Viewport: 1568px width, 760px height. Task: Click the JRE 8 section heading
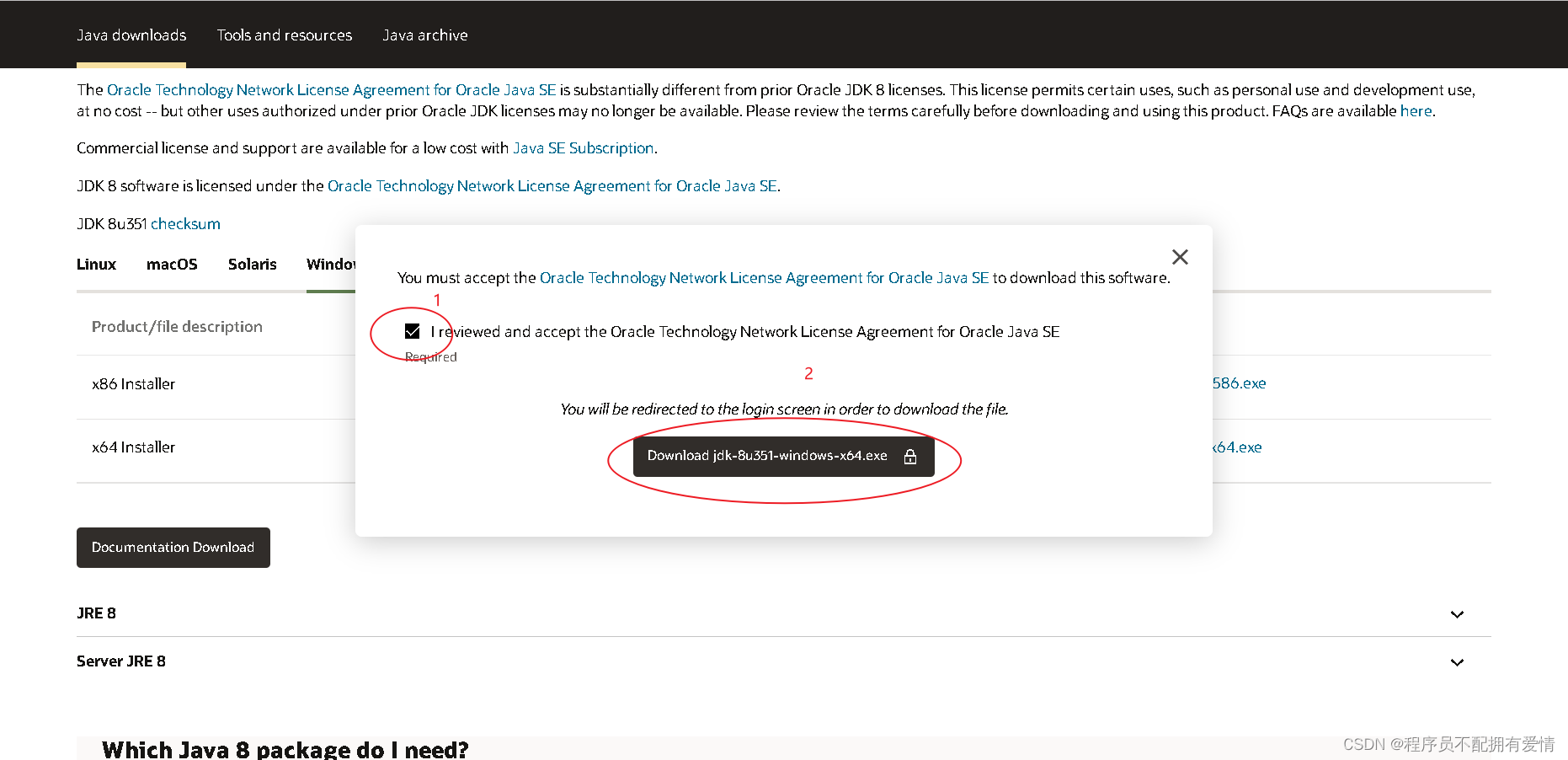click(97, 613)
